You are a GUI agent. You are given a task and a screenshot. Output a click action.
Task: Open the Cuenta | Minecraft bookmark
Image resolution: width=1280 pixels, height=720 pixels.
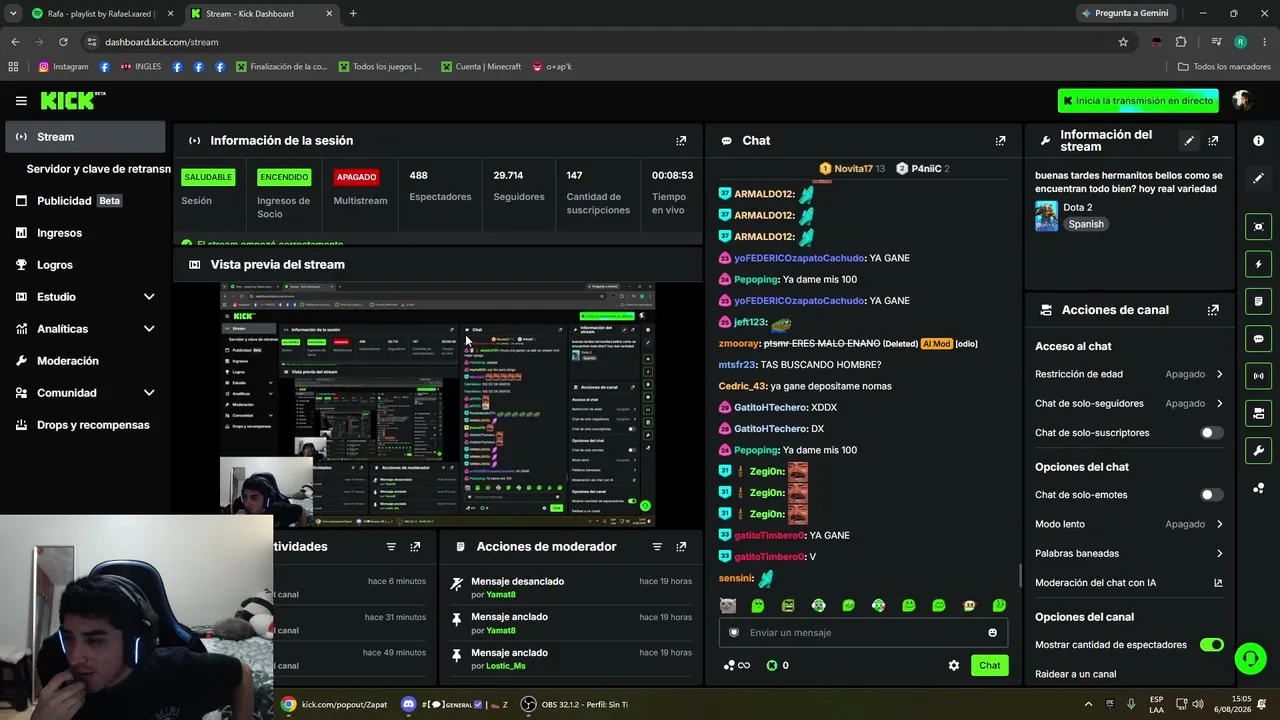[x=480, y=67]
